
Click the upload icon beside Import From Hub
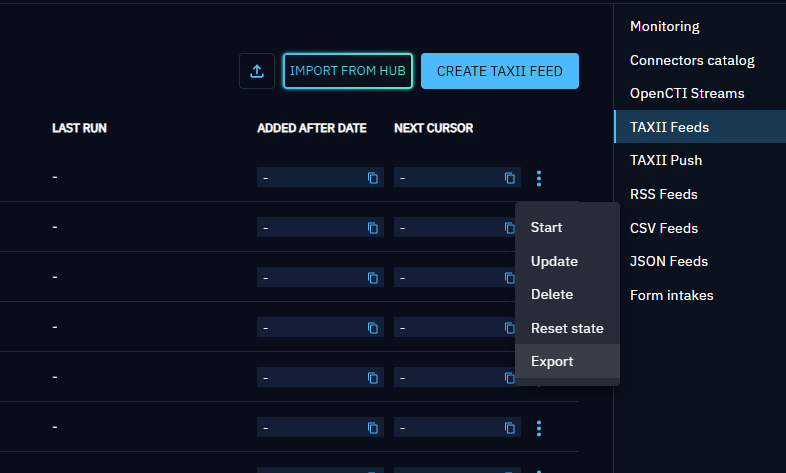click(257, 71)
